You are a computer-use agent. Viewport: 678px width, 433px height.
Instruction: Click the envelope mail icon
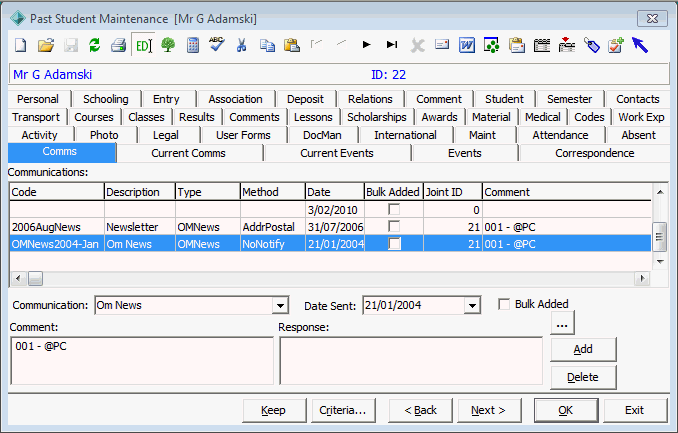tap(442, 44)
